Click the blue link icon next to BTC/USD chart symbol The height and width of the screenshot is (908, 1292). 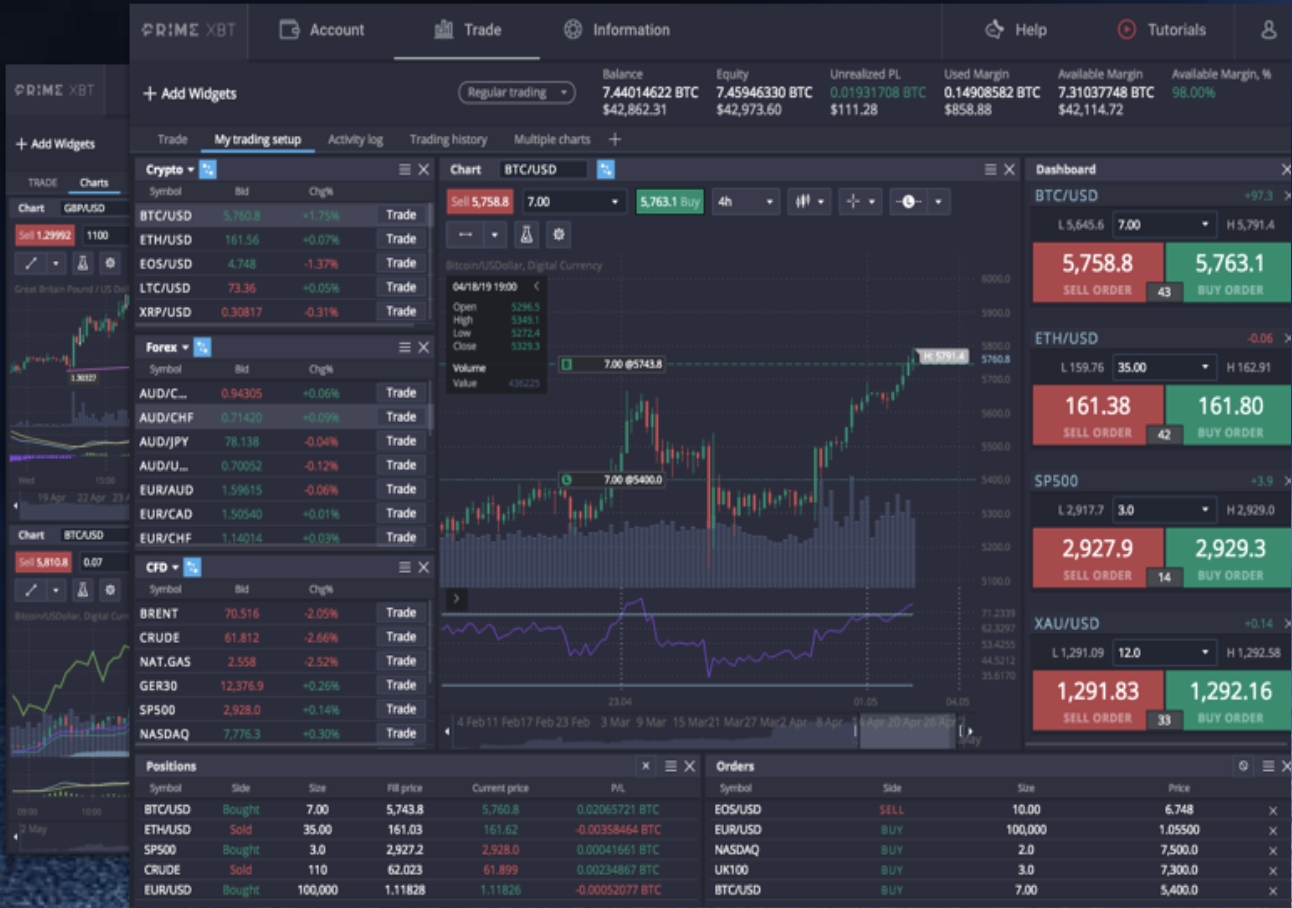click(605, 170)
